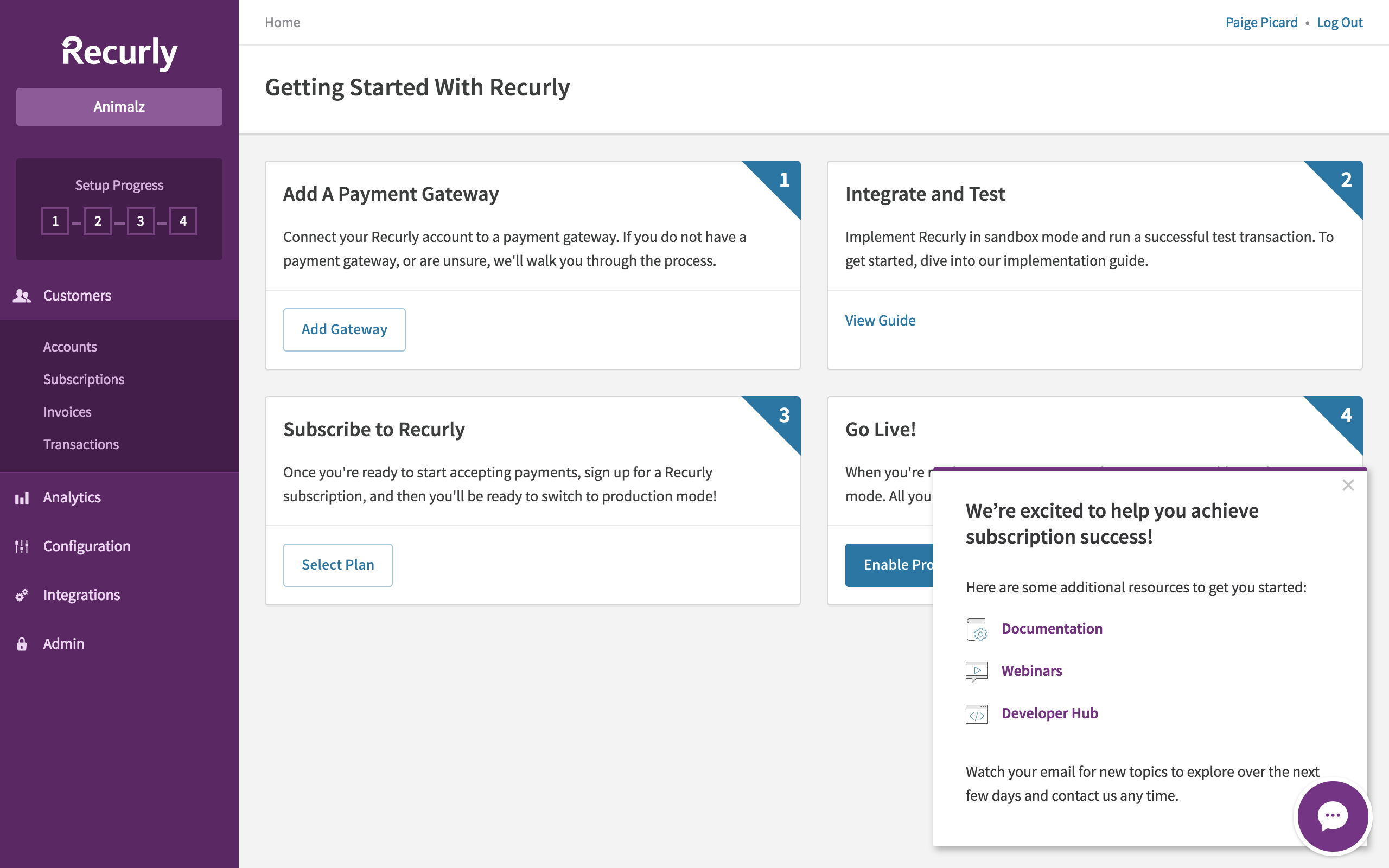This screenshot has width=1389, height=868.
Task: Expand the Configuration menu
Action: pyautogui.click(x=119, y=546)
